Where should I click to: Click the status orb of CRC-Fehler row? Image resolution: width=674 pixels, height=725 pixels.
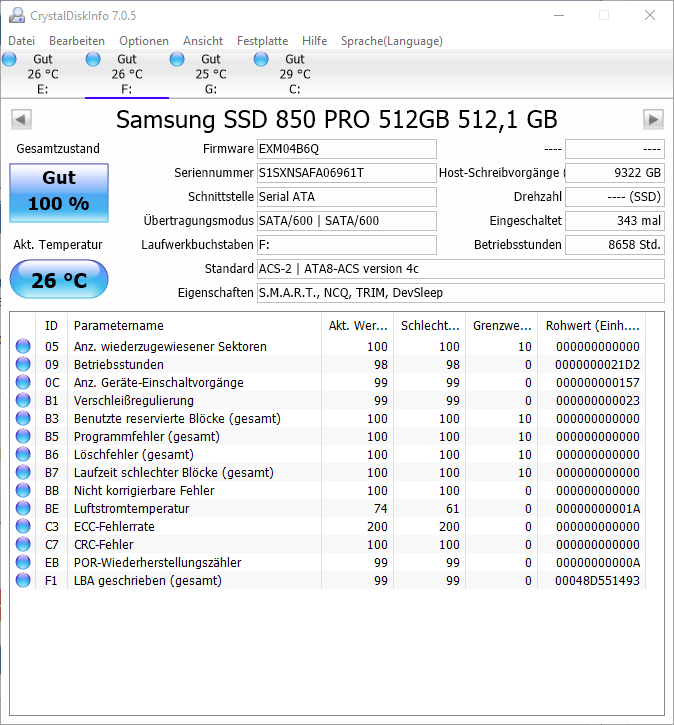coord(23,544)
